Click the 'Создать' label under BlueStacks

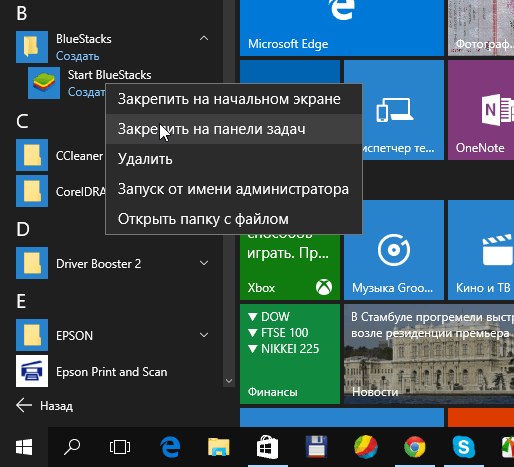(x=77, y=56)
